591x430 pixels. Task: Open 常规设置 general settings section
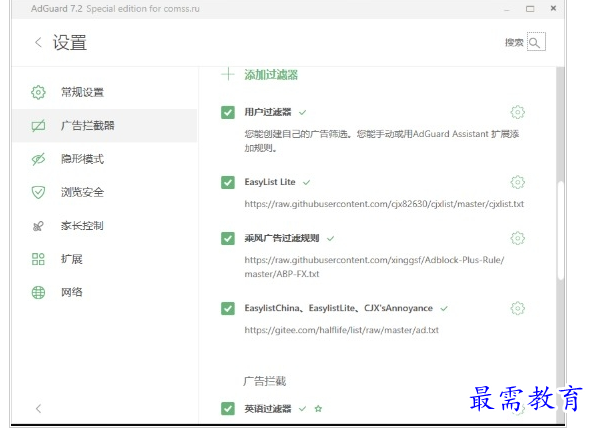click(x=104, y=92)
